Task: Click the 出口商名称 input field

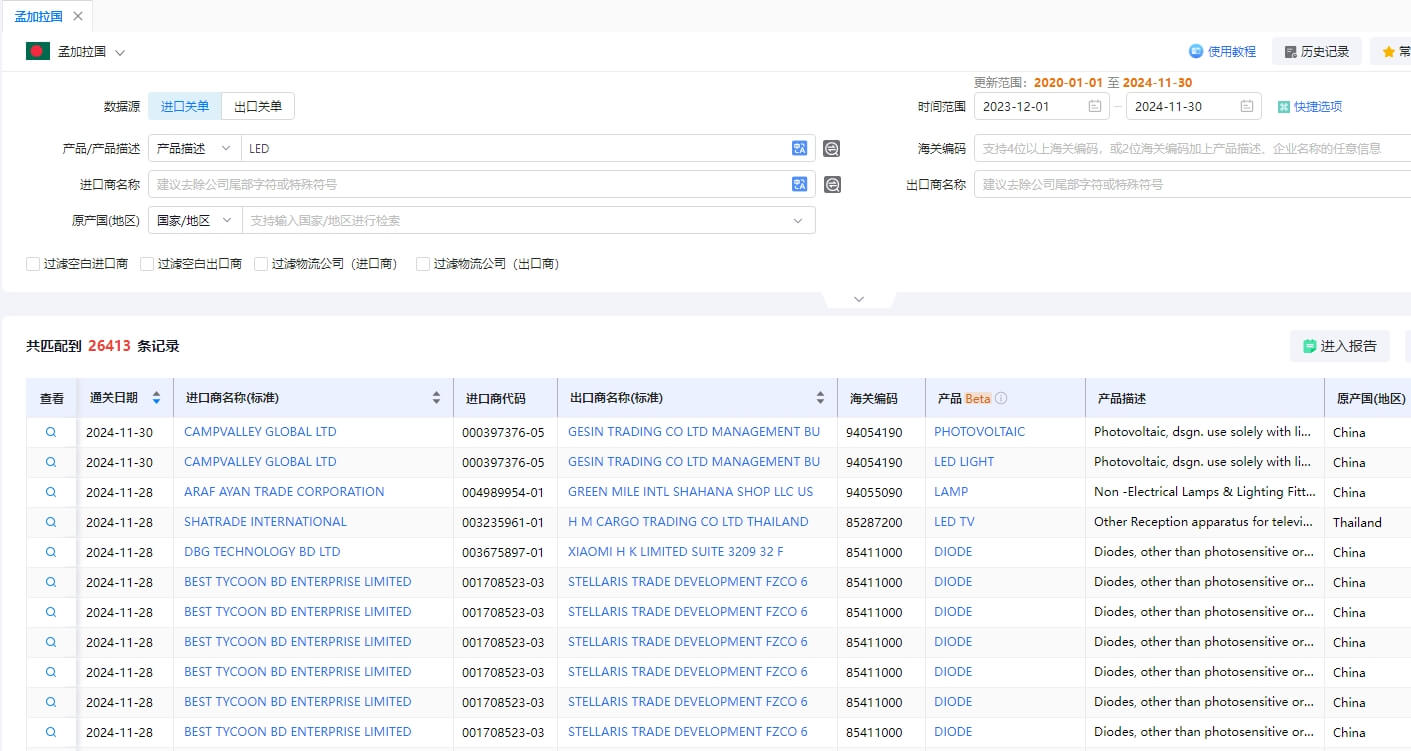Action: pos(1192,184)
